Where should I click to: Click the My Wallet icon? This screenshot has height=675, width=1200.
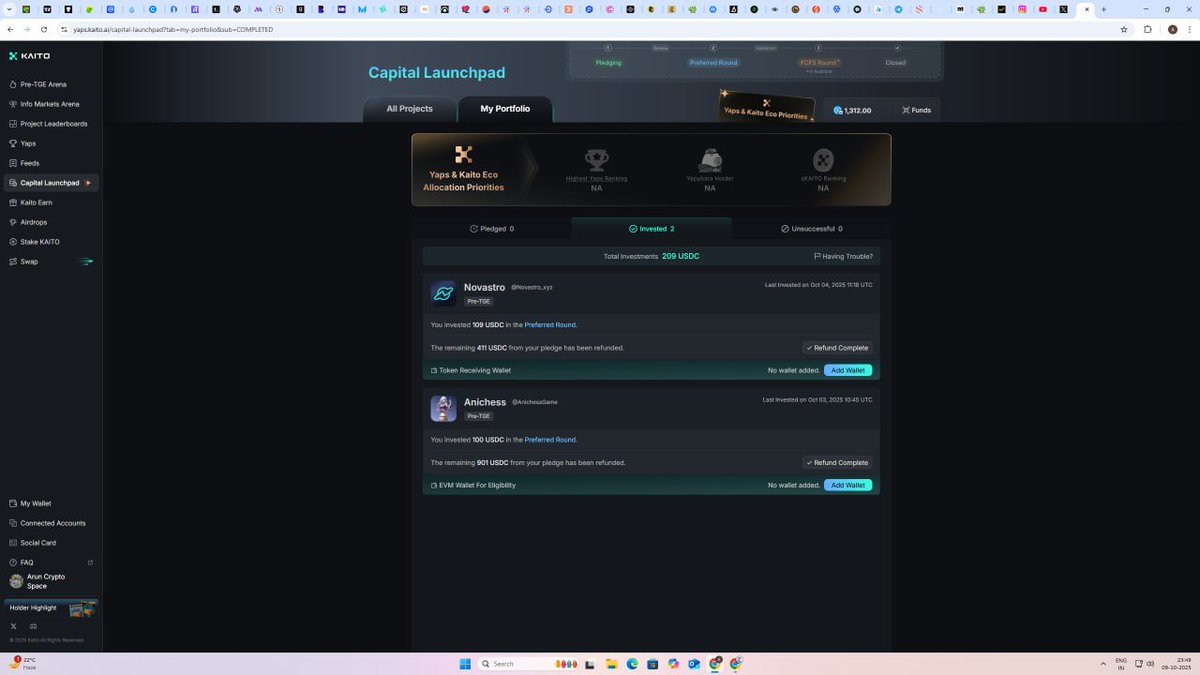coord(13,503)
